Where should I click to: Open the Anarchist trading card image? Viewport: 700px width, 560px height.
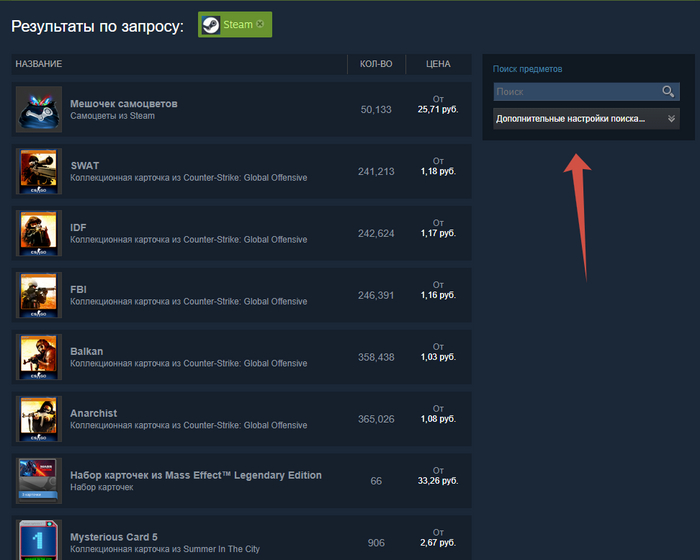[39, 419]
